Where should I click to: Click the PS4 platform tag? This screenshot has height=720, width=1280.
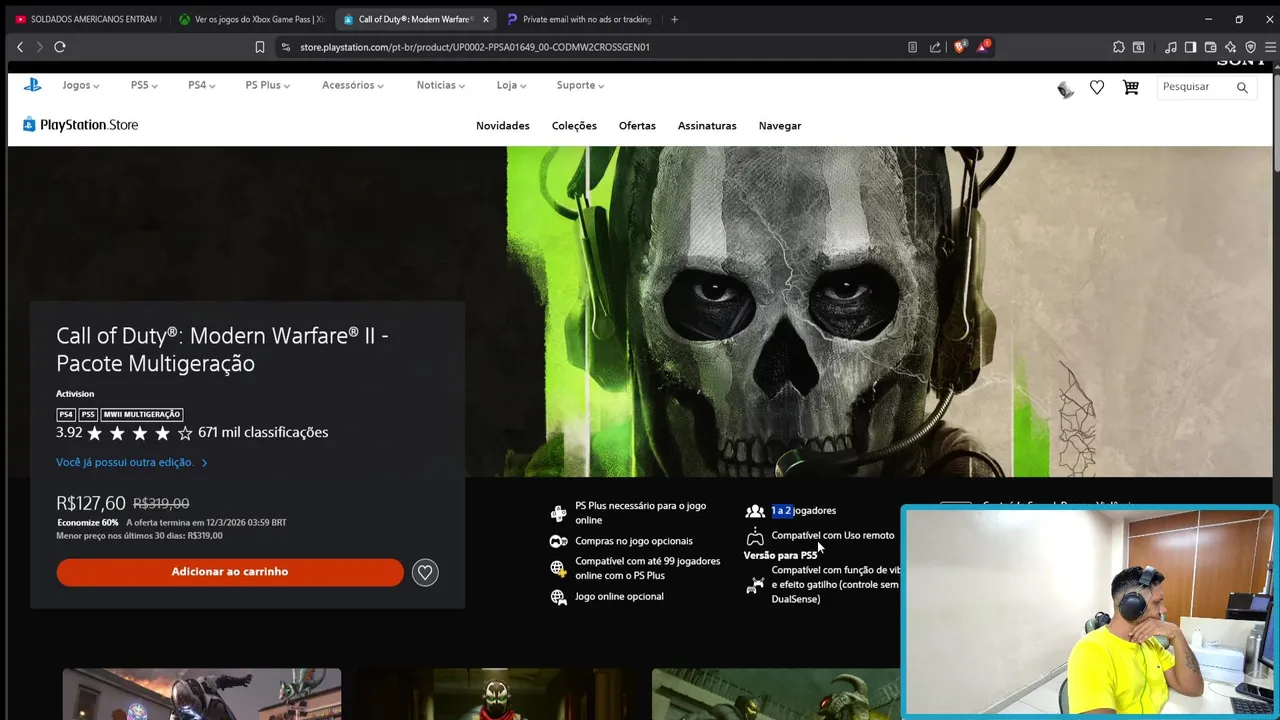(66, 414)
